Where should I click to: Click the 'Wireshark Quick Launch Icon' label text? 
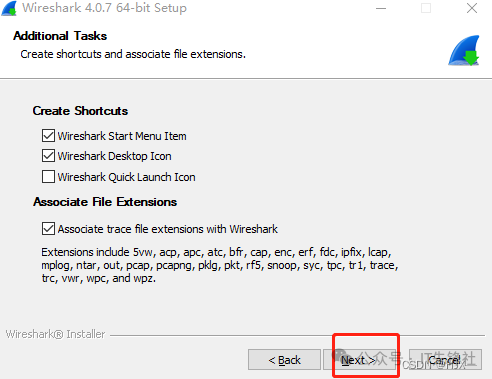coord(126,177)
